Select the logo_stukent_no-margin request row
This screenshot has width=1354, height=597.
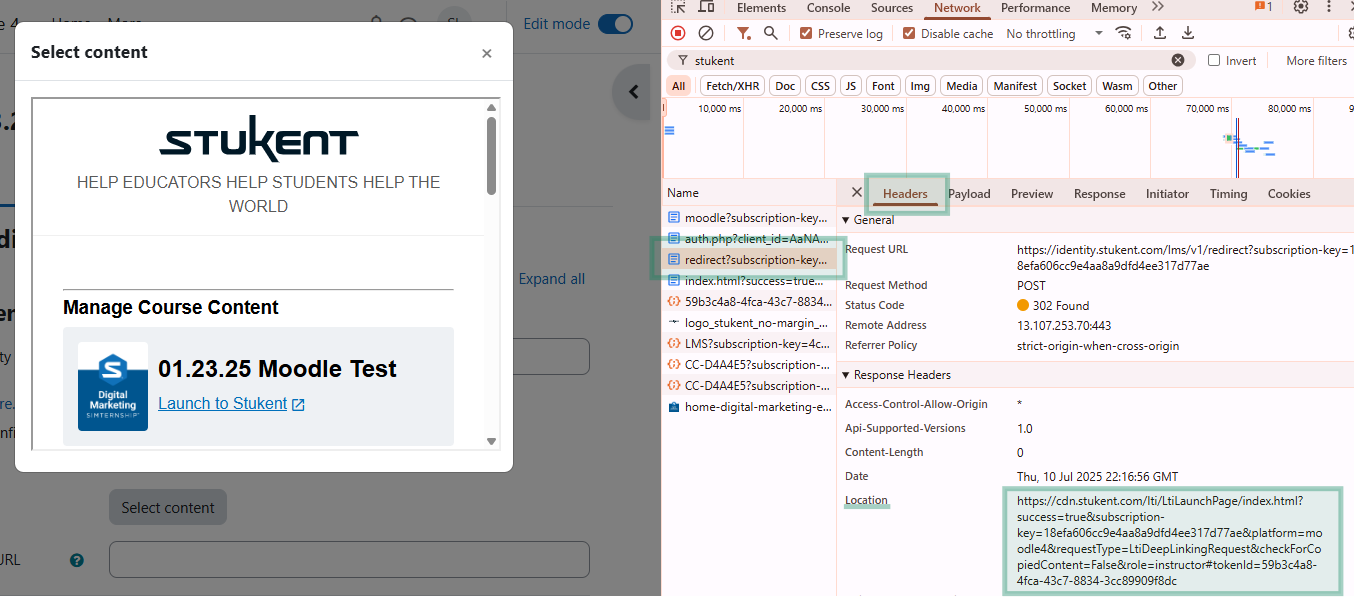coord(749,323)
